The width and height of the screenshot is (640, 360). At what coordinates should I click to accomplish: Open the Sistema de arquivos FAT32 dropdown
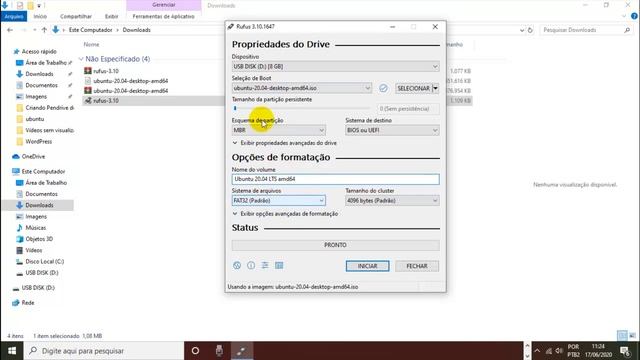(x=278, y=201)
